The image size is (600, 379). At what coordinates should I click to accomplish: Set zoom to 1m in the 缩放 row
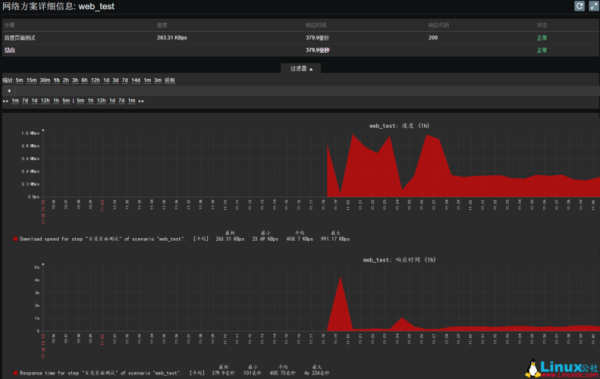[x=147, y=80]
